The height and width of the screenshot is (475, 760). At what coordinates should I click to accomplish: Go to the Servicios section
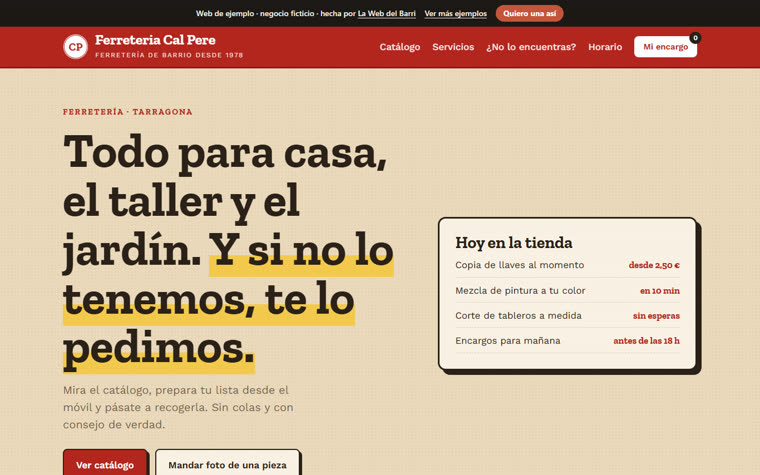[453, 47]
